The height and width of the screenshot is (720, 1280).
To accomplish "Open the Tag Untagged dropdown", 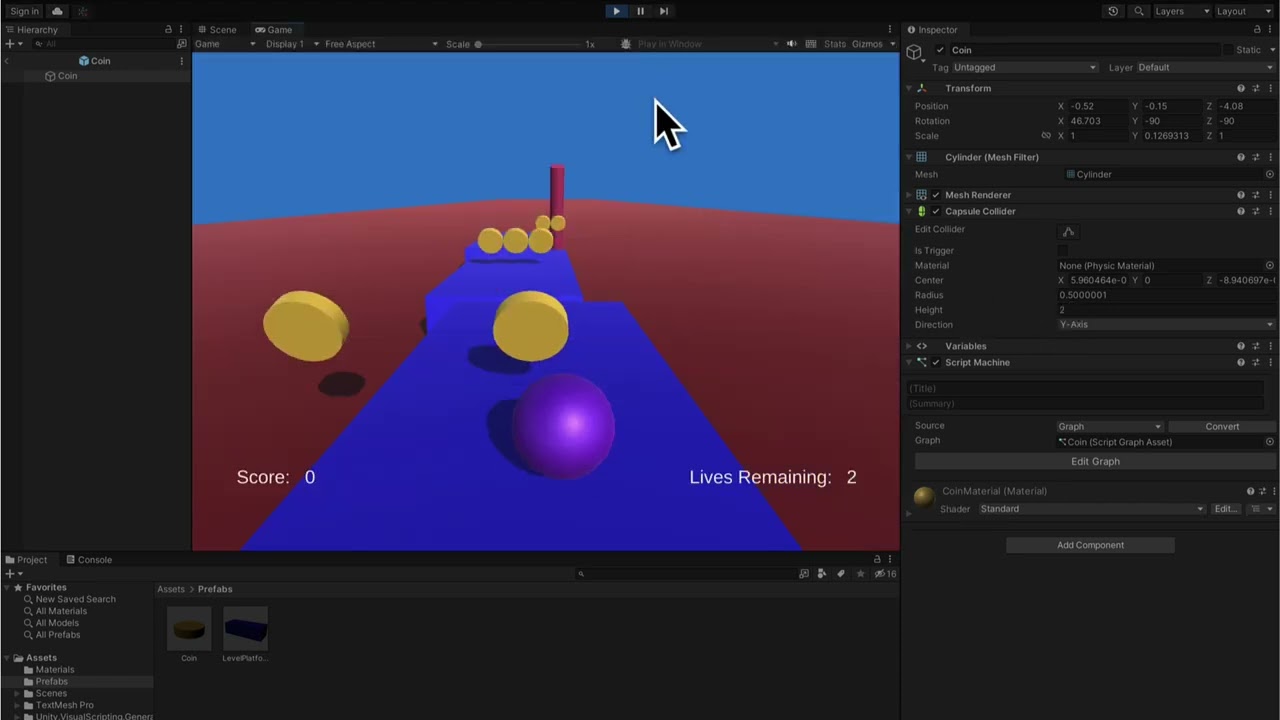I will point(1025,67).
